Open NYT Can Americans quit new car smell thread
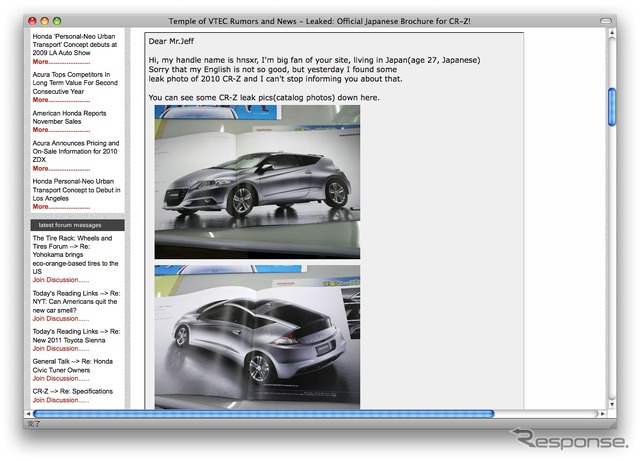Image resolution: width=640 pixels, height=461 pixels. tap(76, 302)
